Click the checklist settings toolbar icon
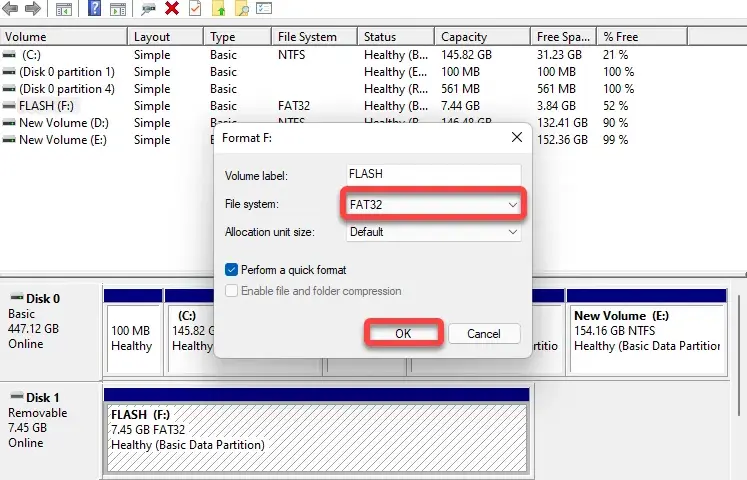The width and height of the screenshot is (747, 480). (263, 8)
